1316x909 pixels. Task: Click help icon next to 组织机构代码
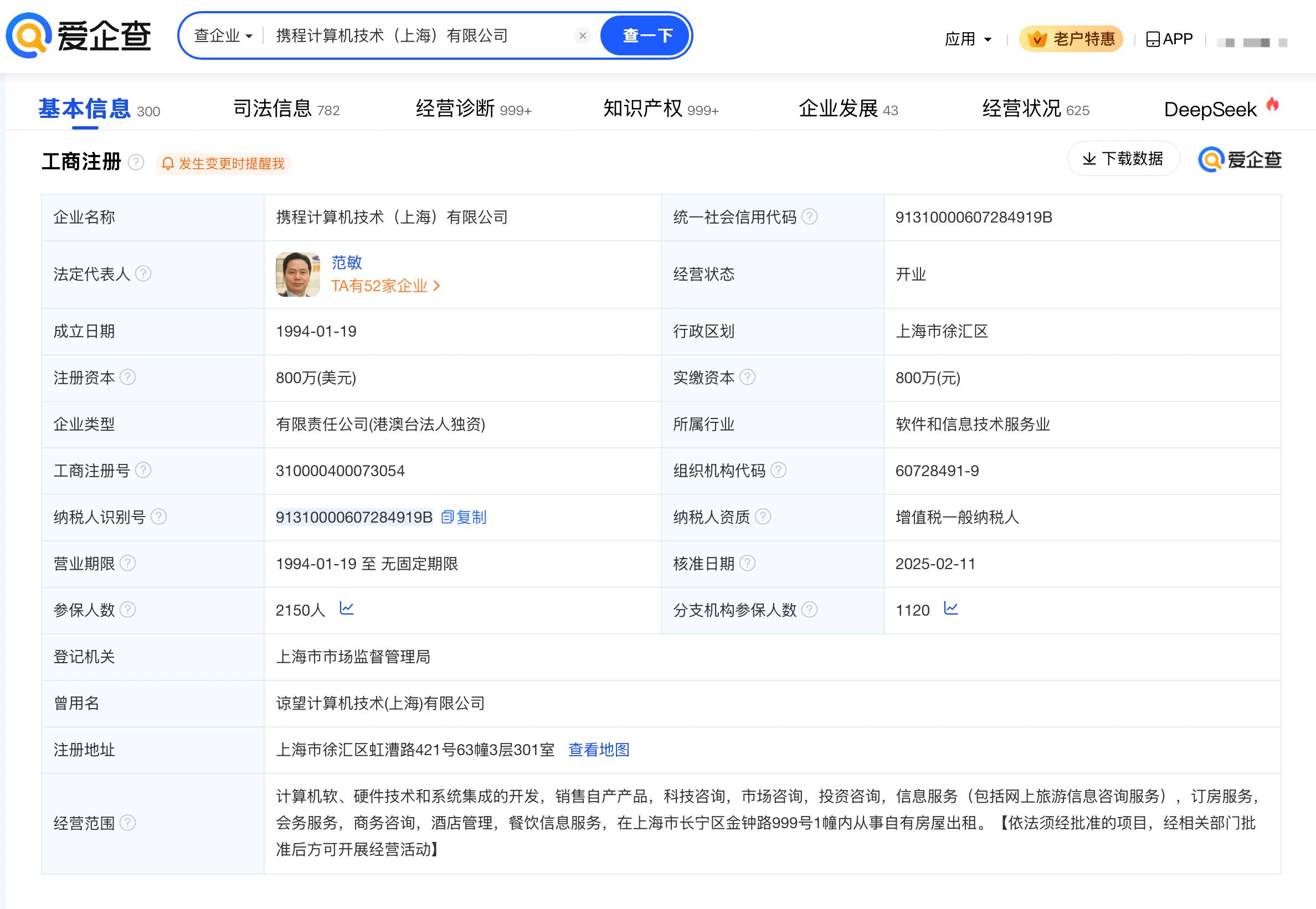point(778,470)
